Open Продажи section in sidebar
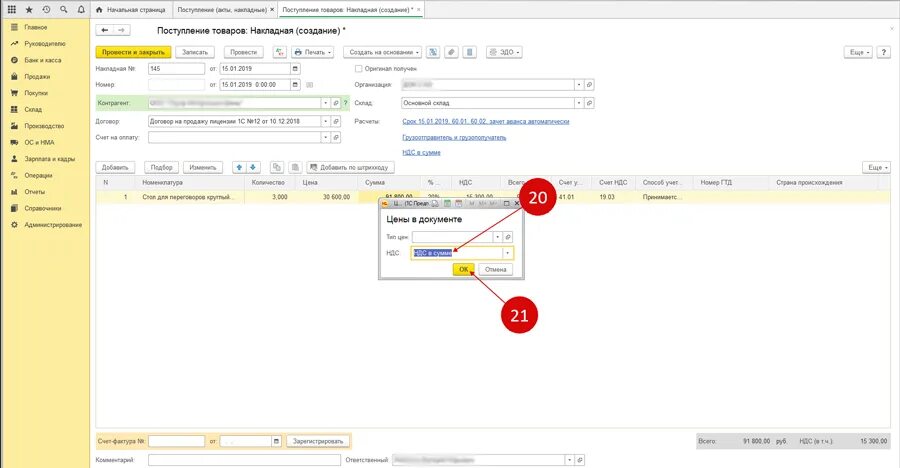 [x=37, y=76]
